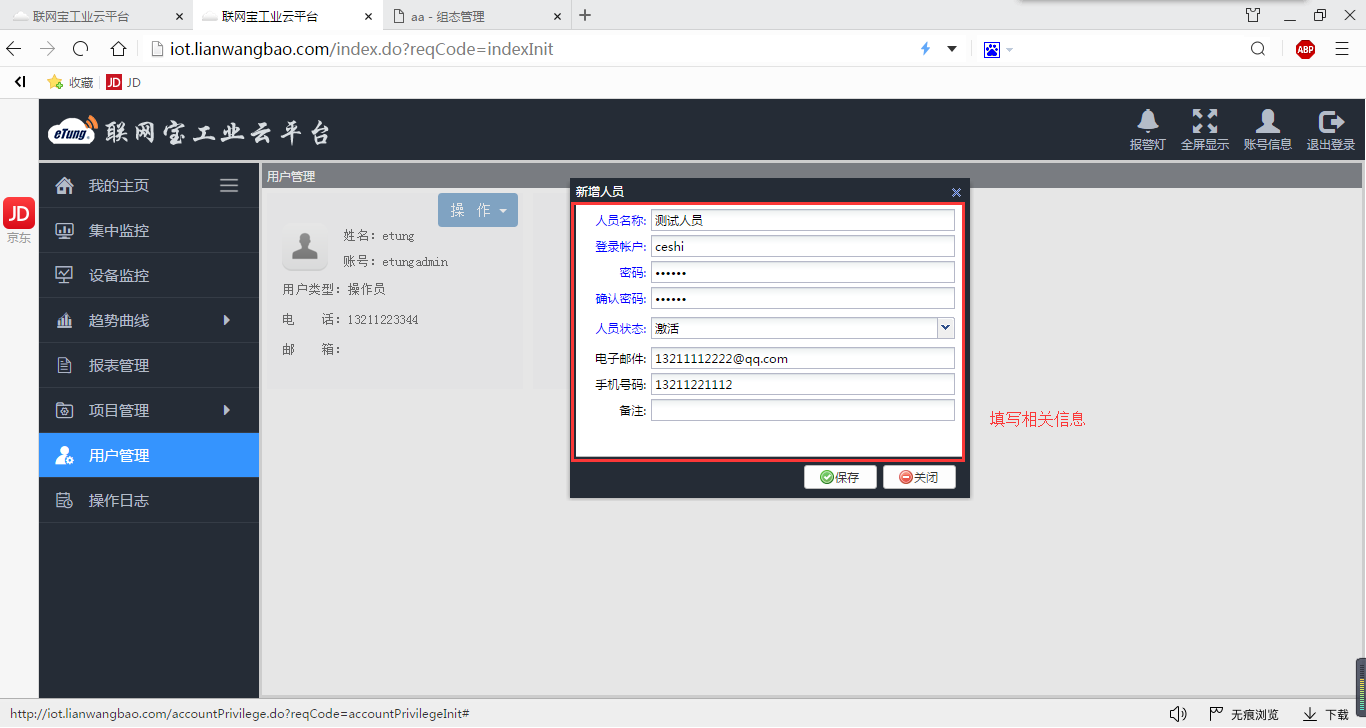Click the volume speaker icon in status bar
The image size is (1366, 728).
point(1178,714)
